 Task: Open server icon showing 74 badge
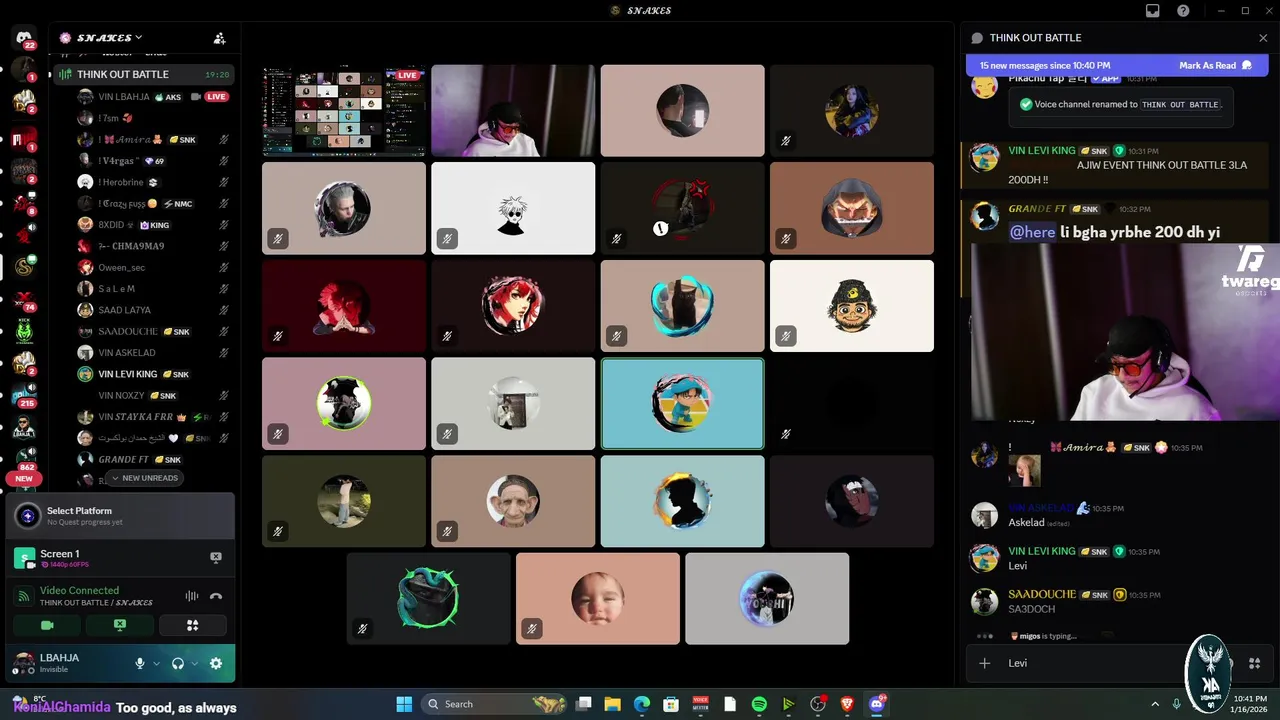(24, 299)
